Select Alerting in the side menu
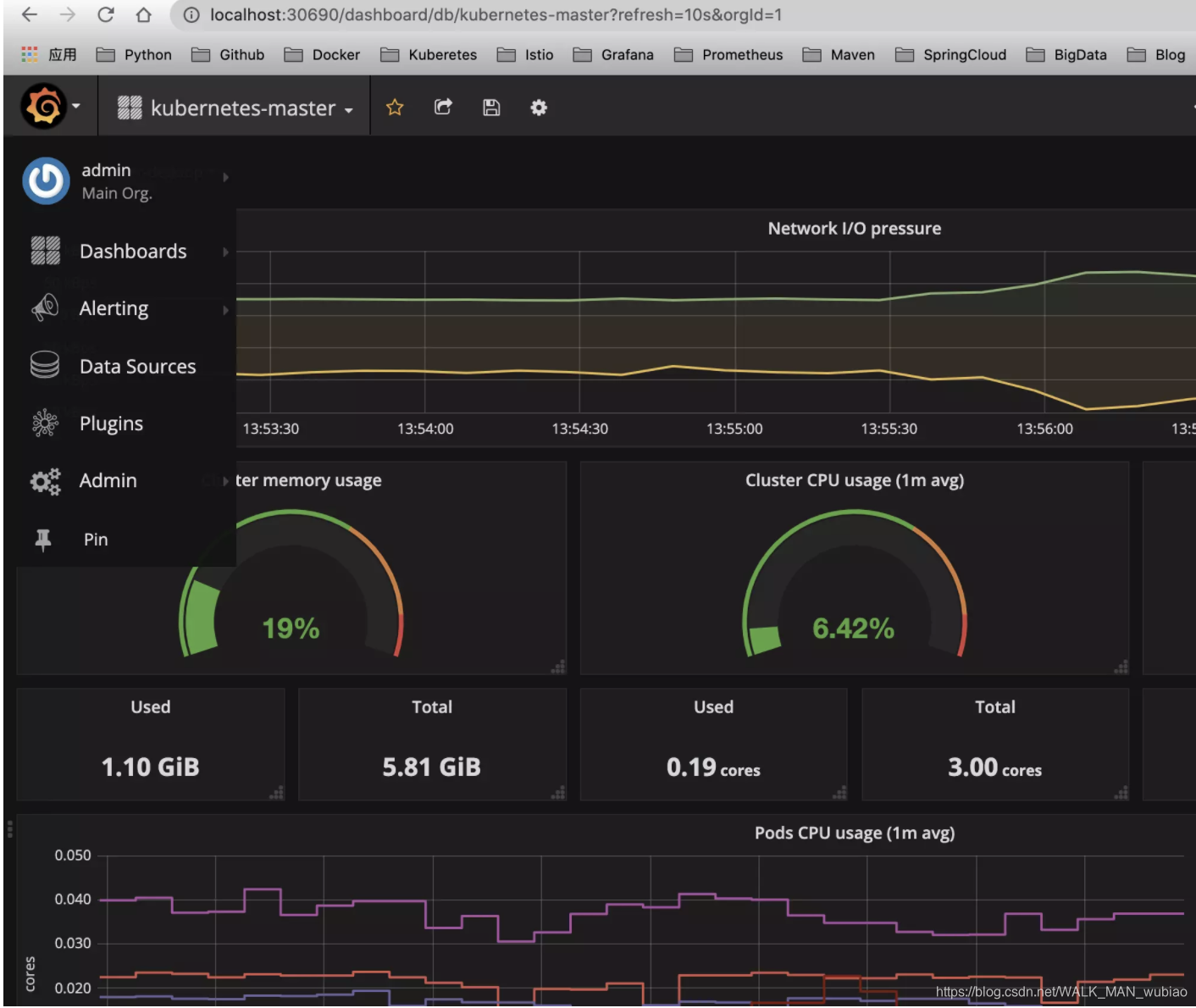1196x1008 pixels. pos(114,308)
